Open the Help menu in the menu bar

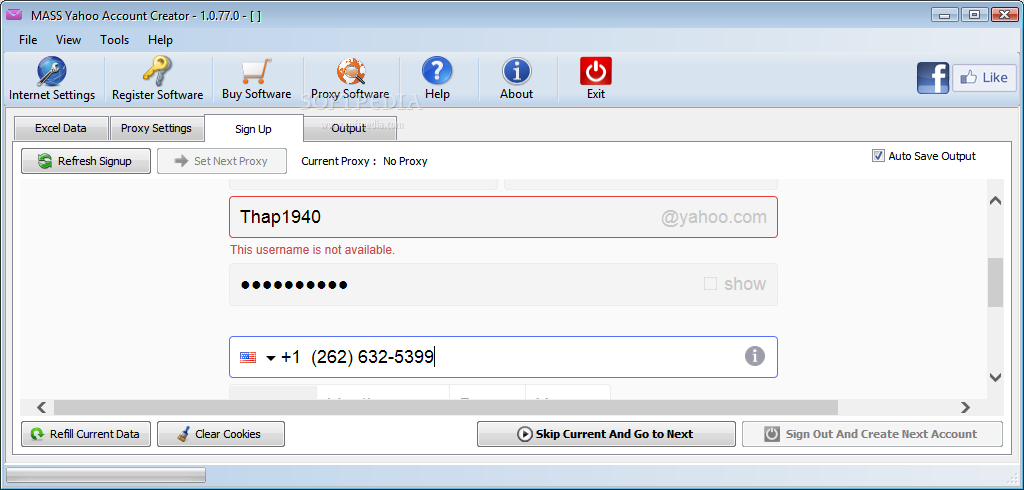[x=160, y=40]
